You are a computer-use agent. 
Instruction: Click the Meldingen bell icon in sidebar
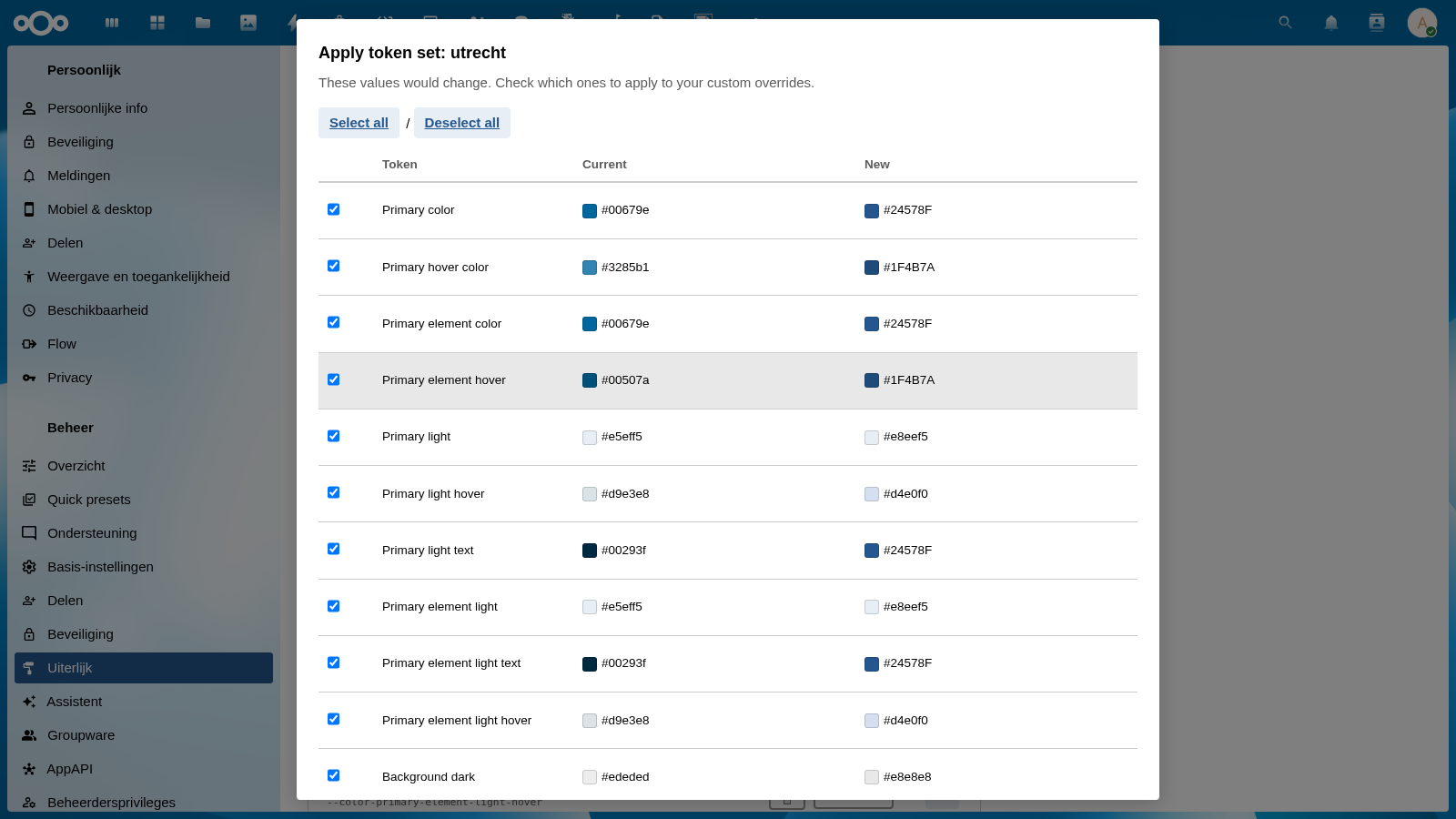(29, 176)
